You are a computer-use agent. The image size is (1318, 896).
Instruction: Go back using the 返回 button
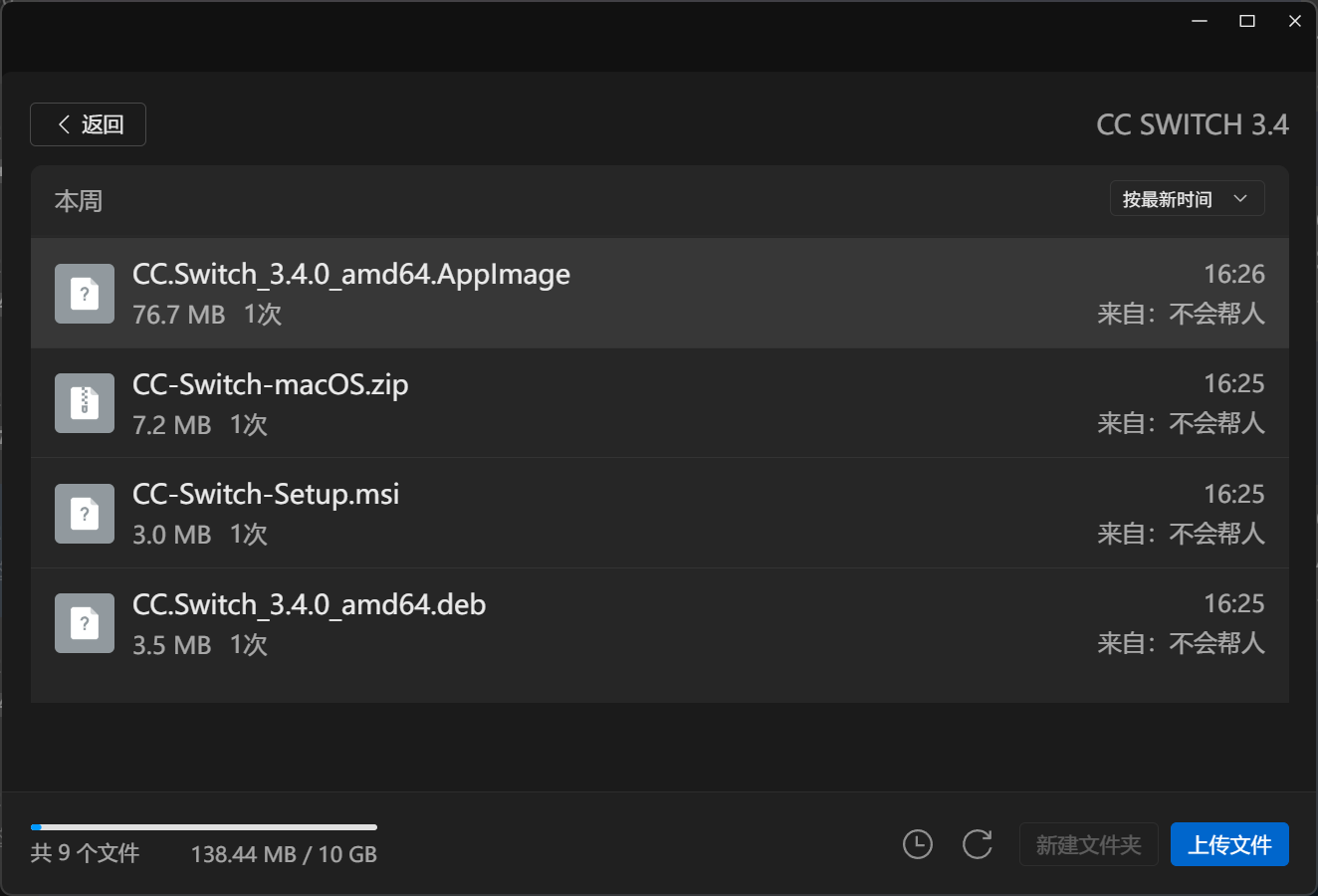coord(89,124)
